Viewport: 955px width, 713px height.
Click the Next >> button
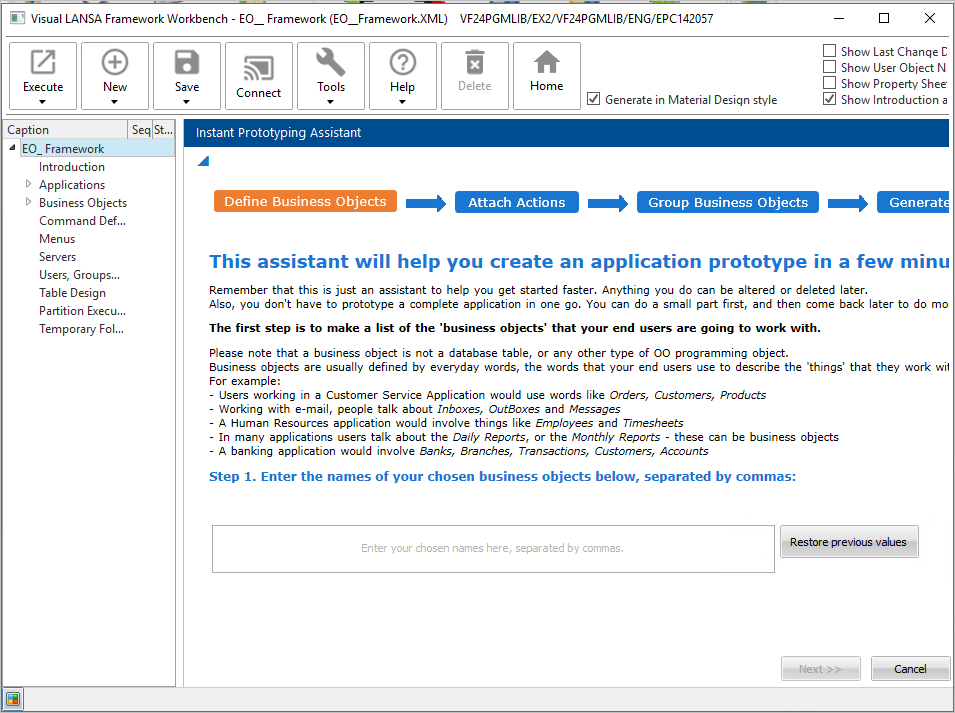coord(820,669)
